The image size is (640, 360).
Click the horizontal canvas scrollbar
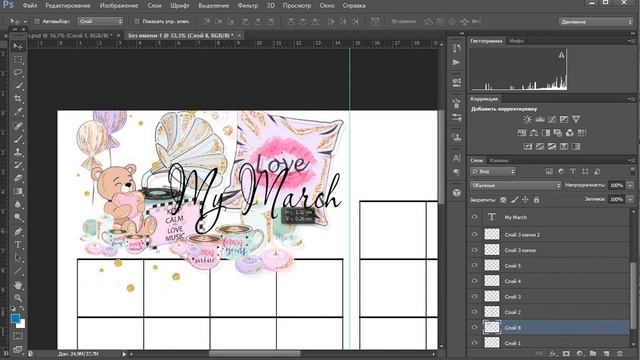(x=255, y=353)
